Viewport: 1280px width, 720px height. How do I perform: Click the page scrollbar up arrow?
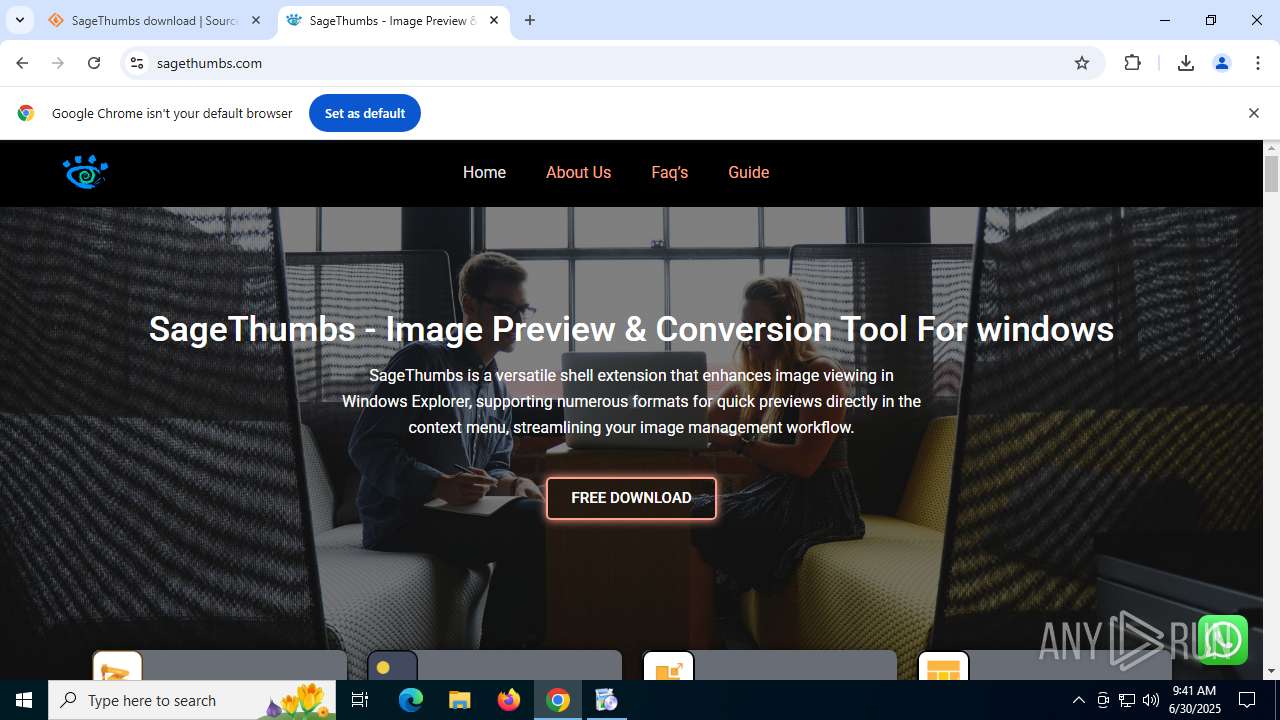coord(1271,148)
